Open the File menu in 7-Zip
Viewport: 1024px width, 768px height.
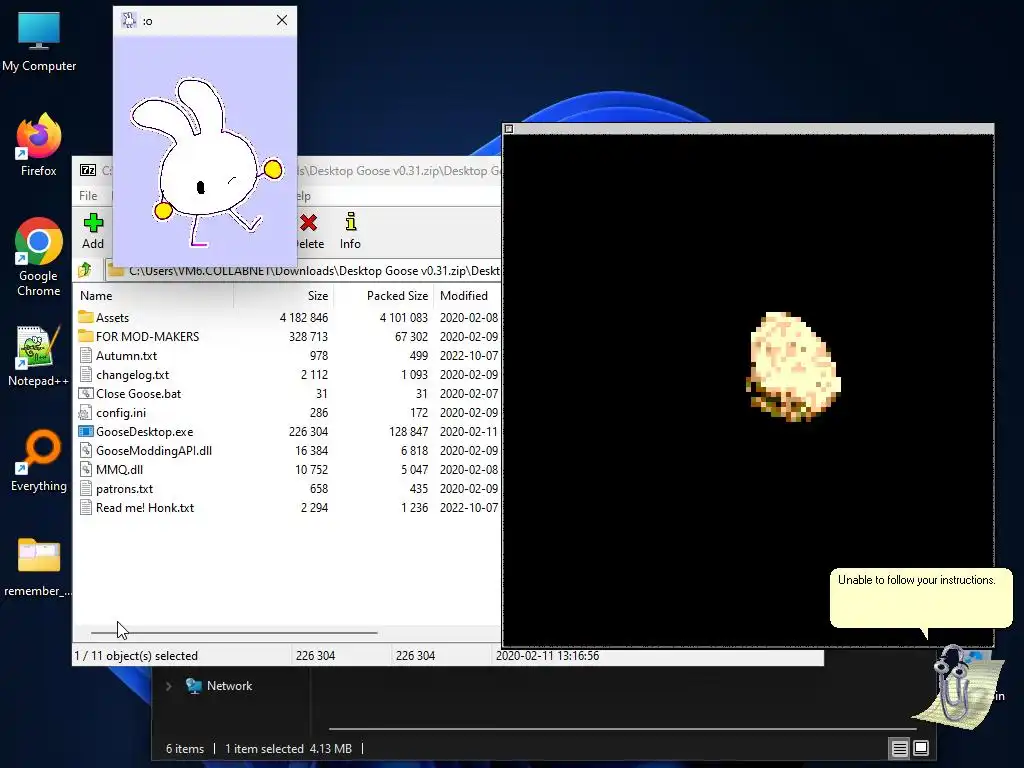[88, 195]
